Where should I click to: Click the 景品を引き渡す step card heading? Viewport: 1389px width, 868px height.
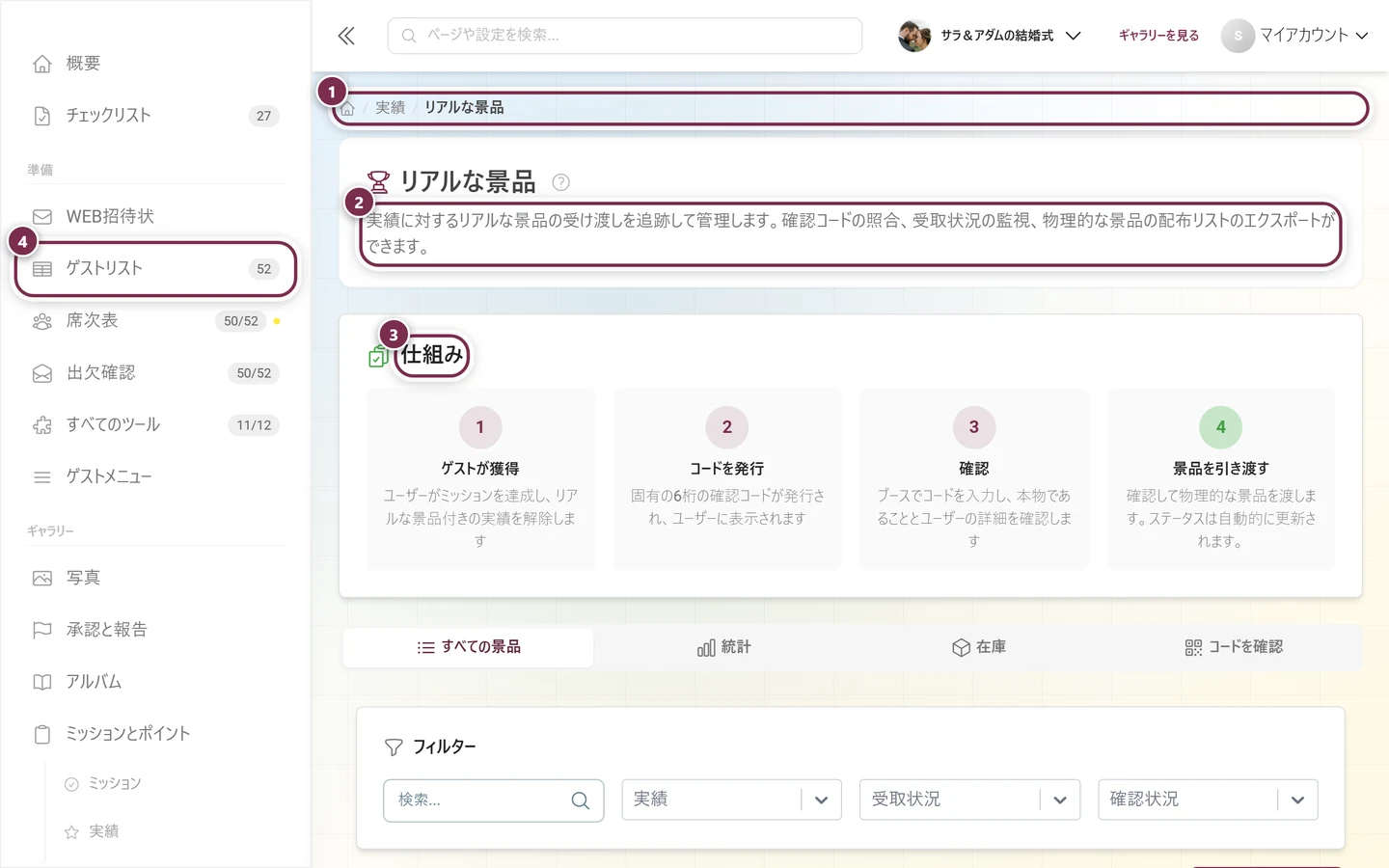click(x=1221, y=469)
